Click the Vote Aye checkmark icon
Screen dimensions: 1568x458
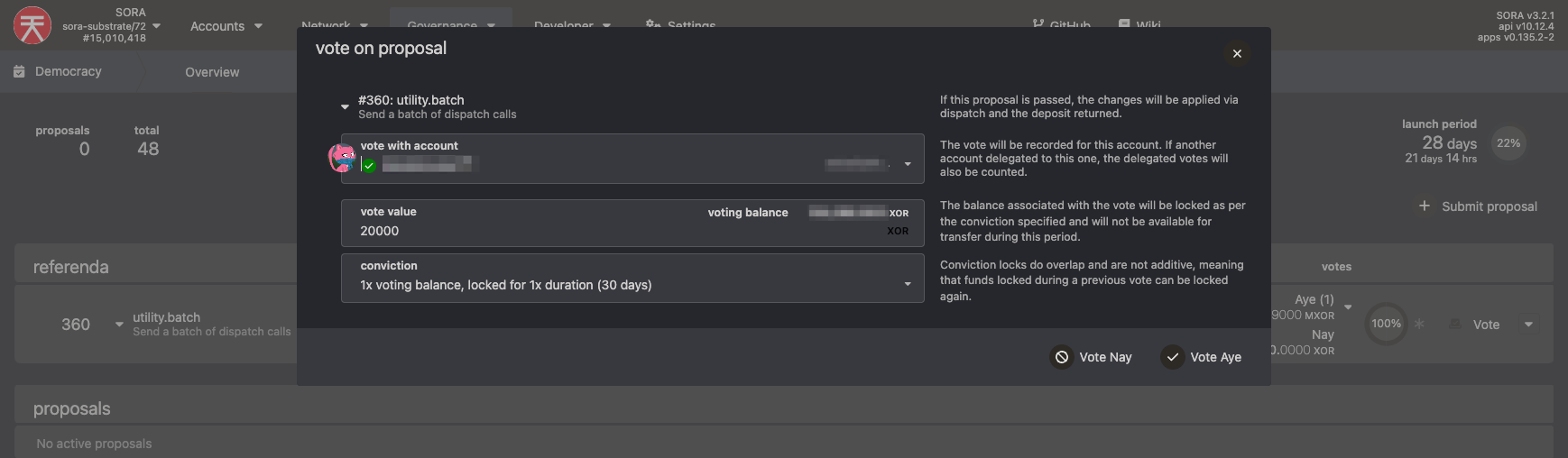pyautogui.click(x=1172, y=357)
